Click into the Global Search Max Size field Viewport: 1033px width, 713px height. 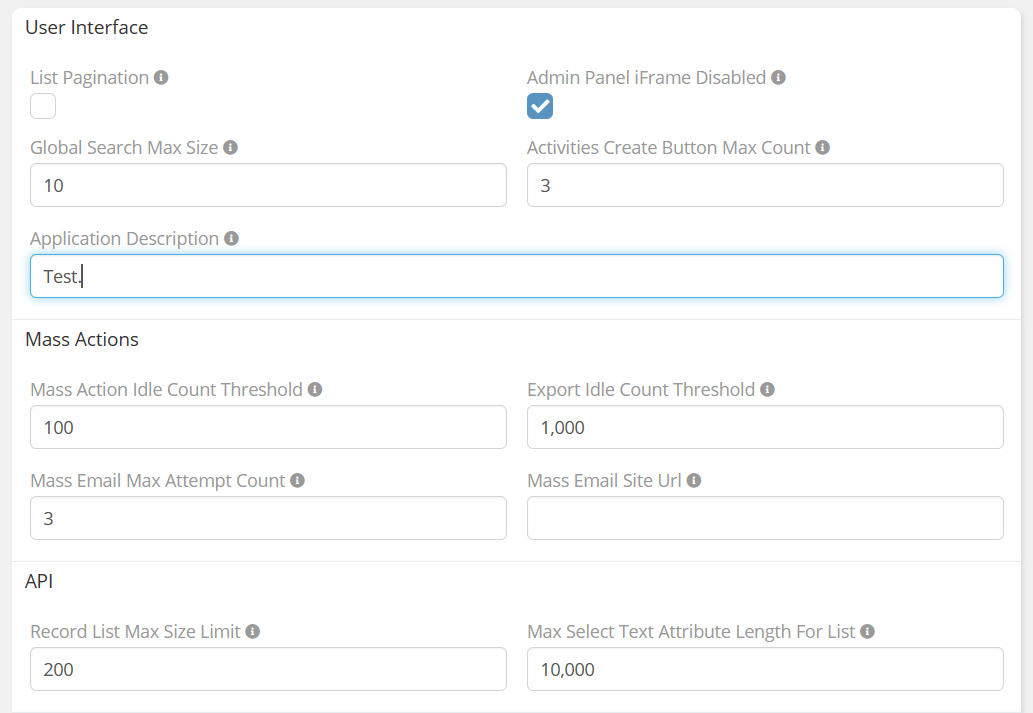click(268, 185)
